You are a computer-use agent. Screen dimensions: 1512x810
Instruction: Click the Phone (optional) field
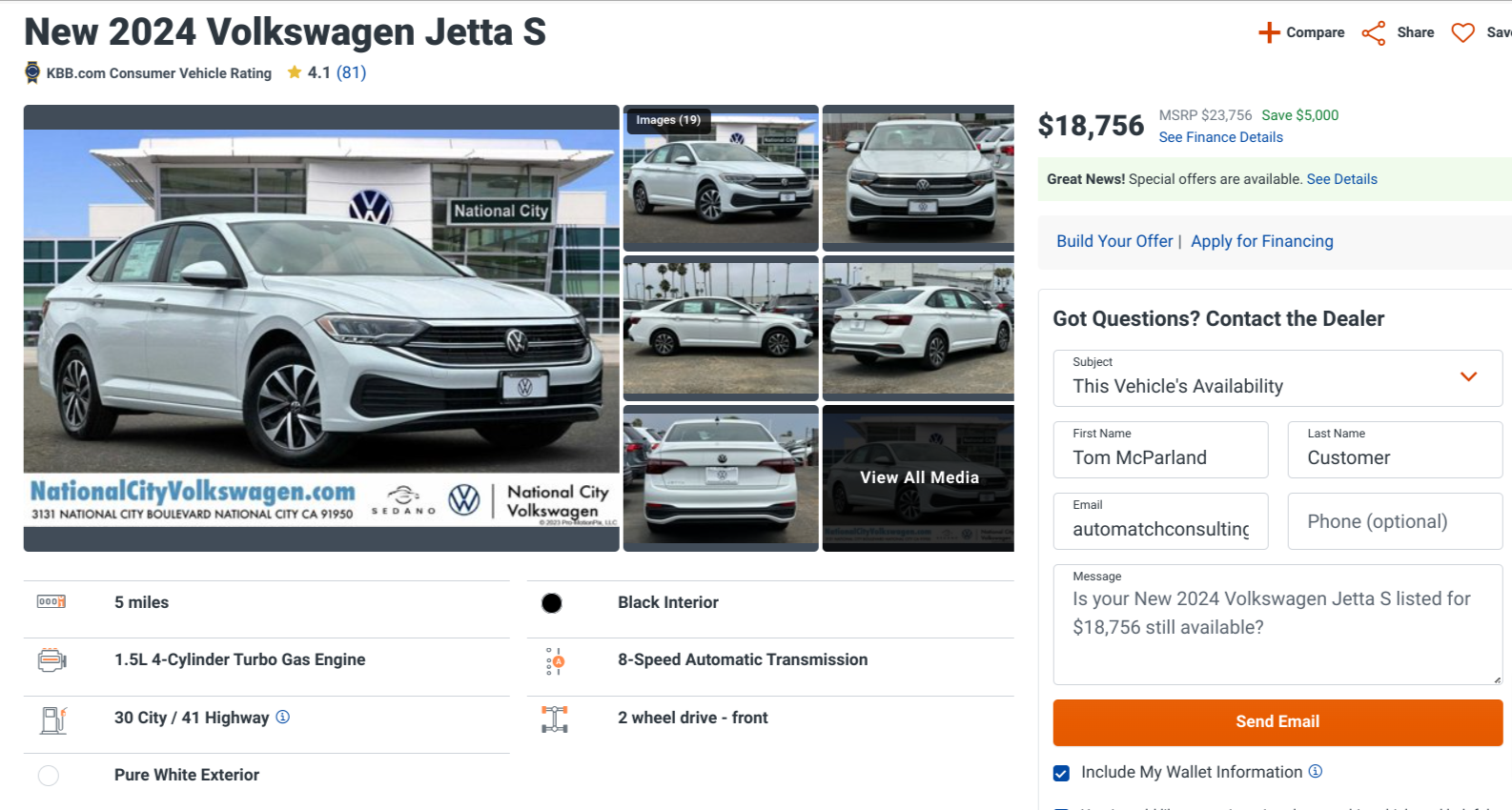tap(1394, 521)
